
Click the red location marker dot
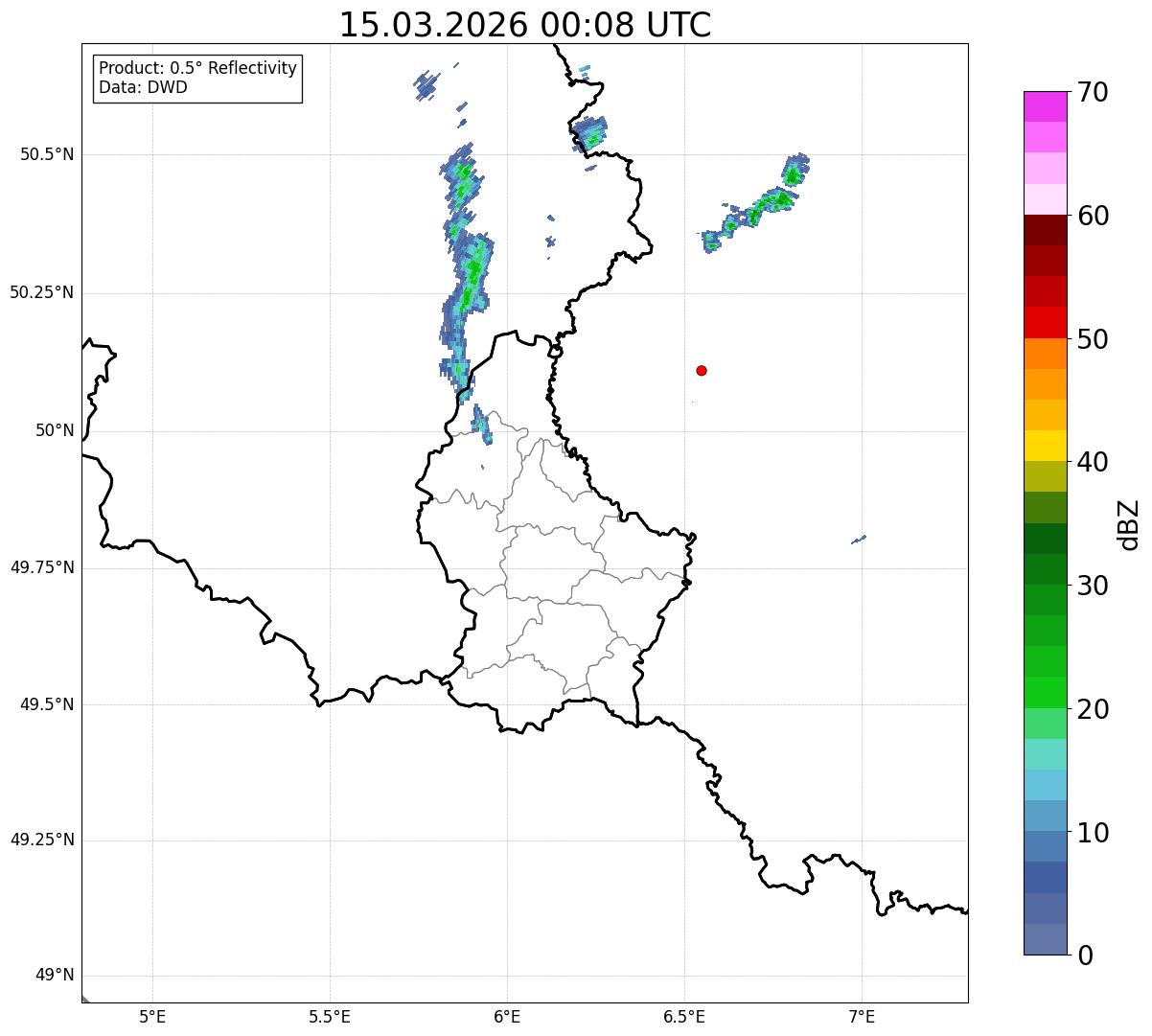(702, 370)
